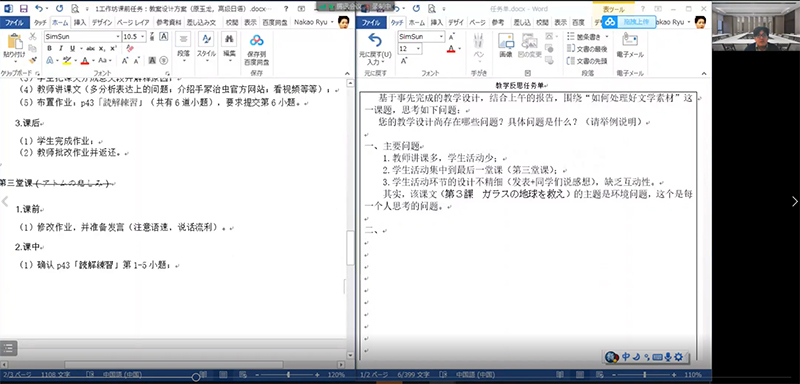This screenshot has width=800, height=384.
Task: Open Nakao Ryu account menu in left Word
Action: (x=315, y=22)
